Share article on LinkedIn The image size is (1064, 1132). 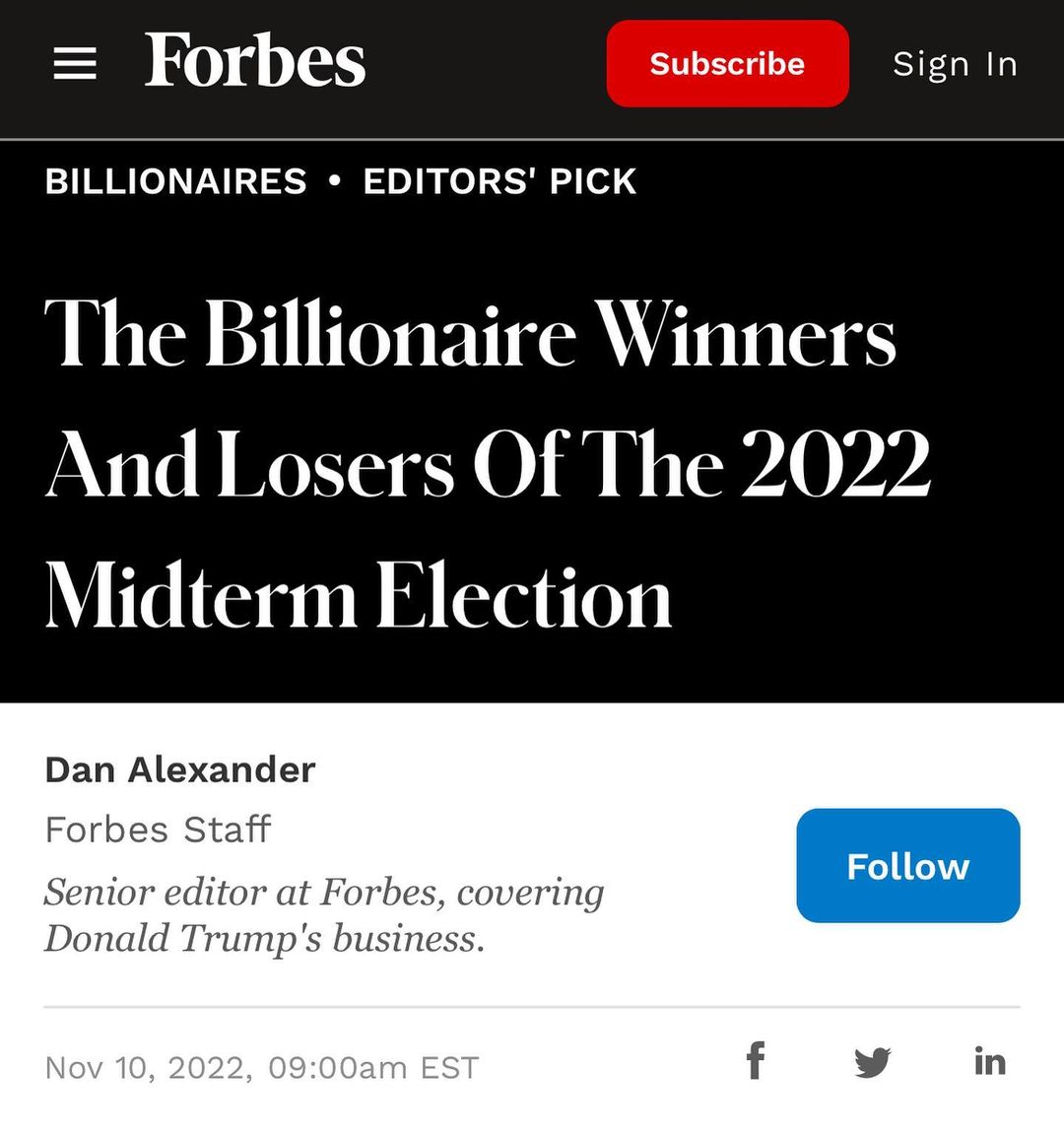[989, 1061]
